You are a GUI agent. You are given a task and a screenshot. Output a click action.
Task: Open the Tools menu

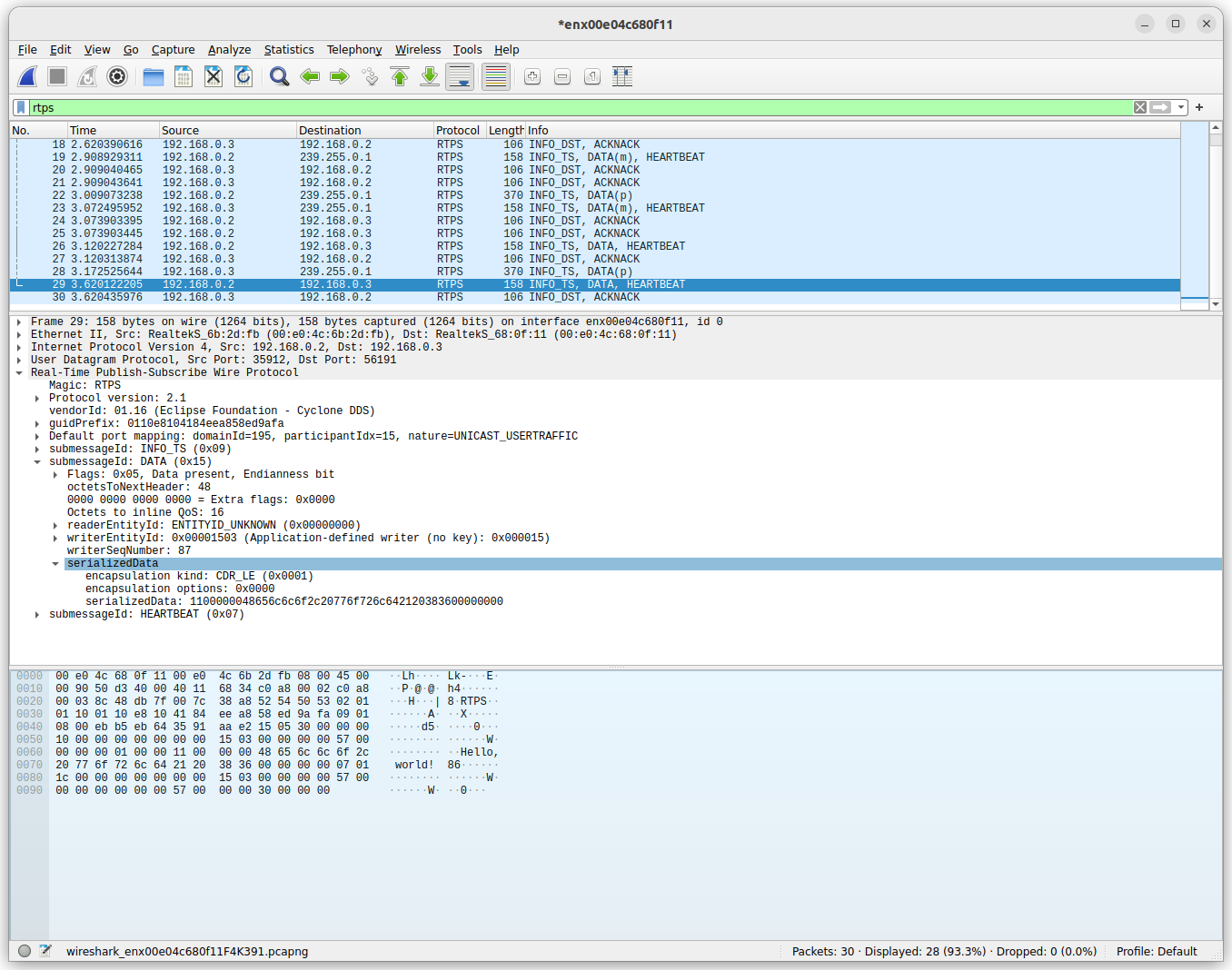(x=467, y=50)
